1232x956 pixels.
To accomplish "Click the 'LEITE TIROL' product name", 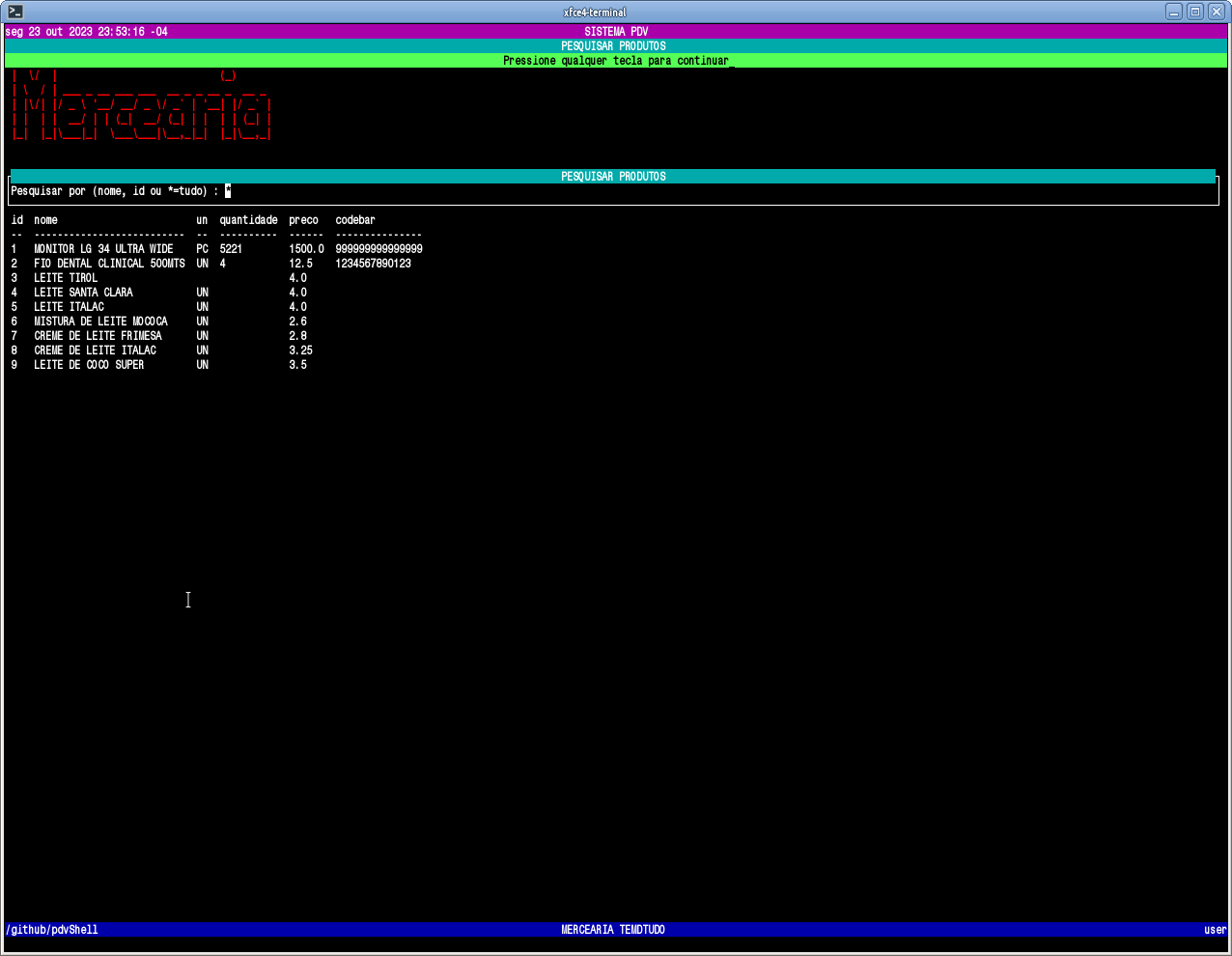I will [66, 278].
